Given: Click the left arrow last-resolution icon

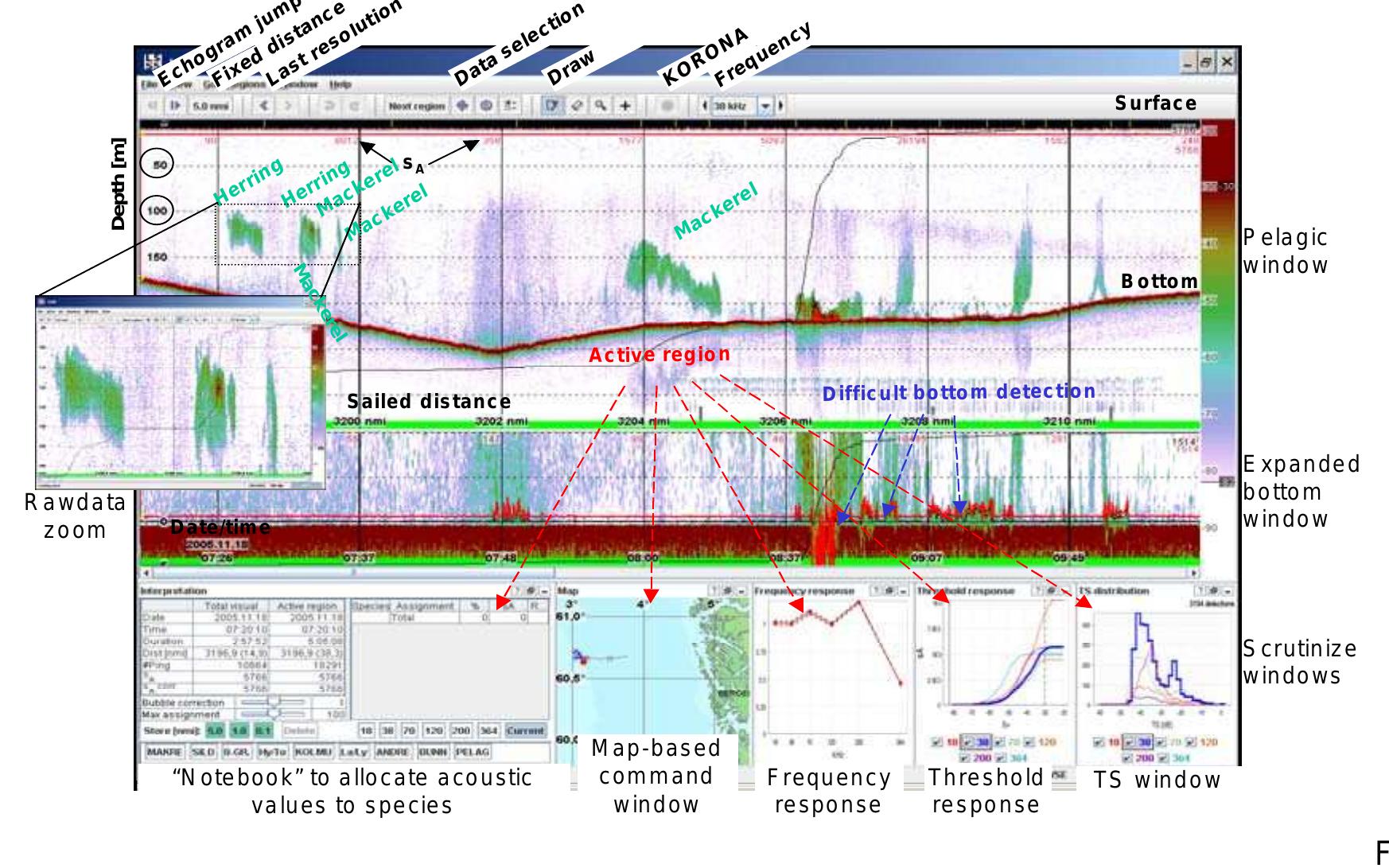Looking at the screenshot, I should pos(264,106).
